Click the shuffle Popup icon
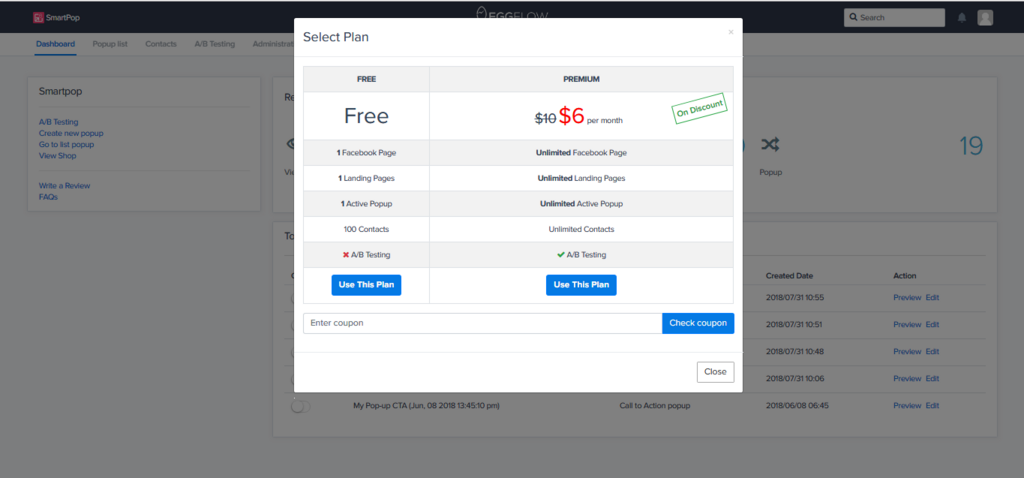The height and width of the screenshot is (478, 1024). click(x=770, y=145)
